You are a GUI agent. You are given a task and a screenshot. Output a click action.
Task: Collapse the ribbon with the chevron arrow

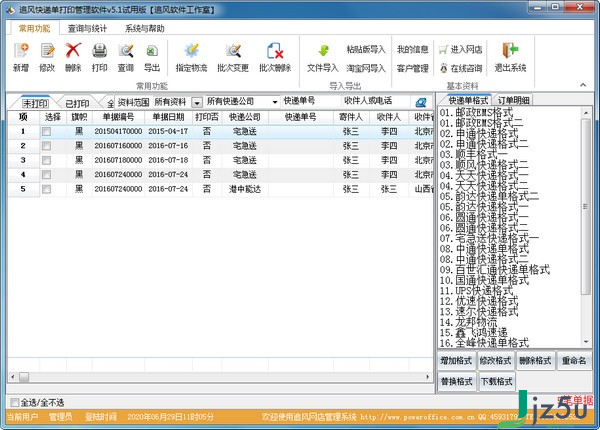583,85
